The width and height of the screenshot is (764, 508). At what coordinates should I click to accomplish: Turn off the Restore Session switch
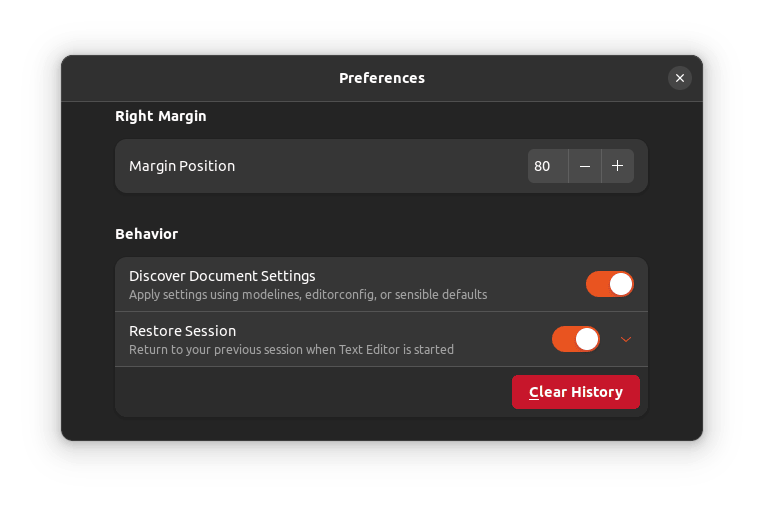(x=575, y=339)
